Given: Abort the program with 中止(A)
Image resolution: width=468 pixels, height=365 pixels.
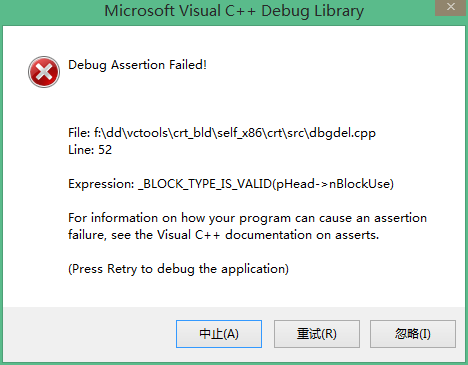Looking at the screenshot, I should point(219,334).
